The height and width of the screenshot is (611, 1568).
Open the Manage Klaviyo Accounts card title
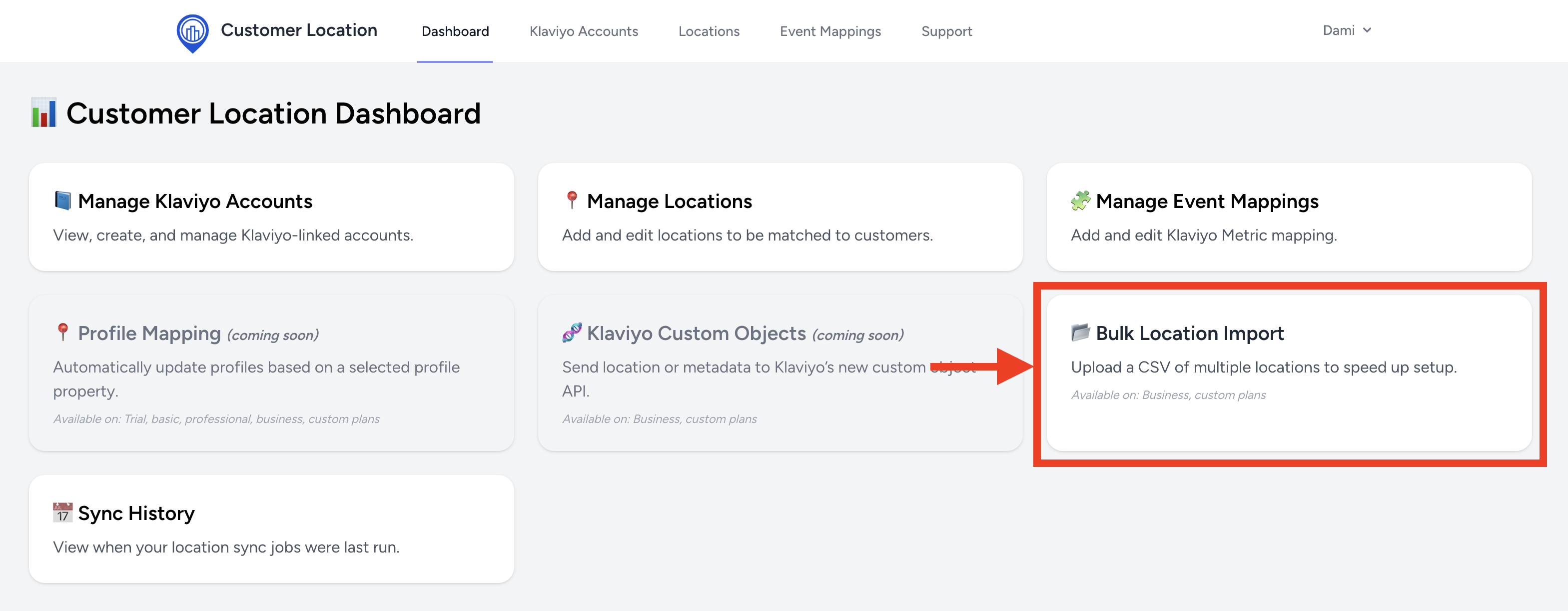click(195, 201)
